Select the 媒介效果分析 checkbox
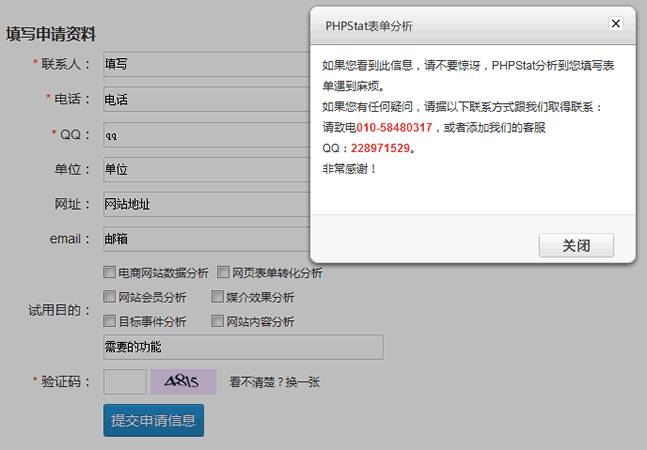 [217, 297]
